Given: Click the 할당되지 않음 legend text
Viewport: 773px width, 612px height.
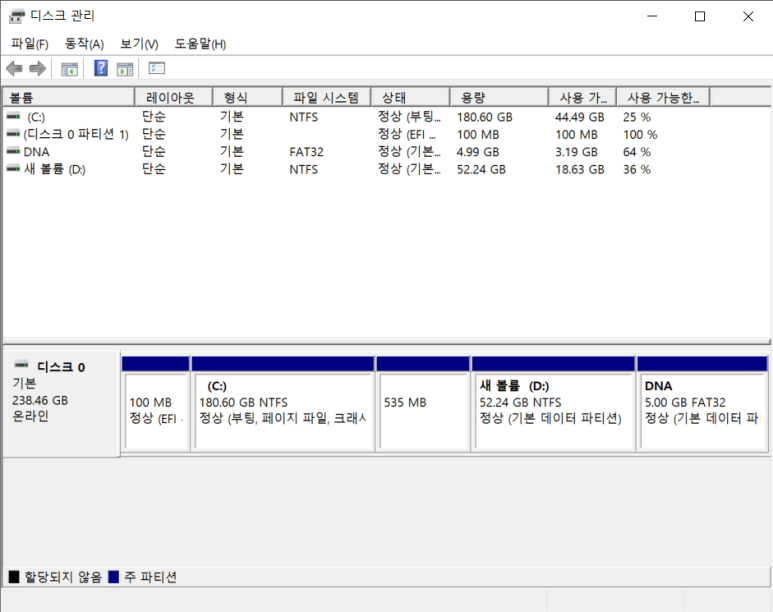Looking at the screenshot, I should coord(63,576).
